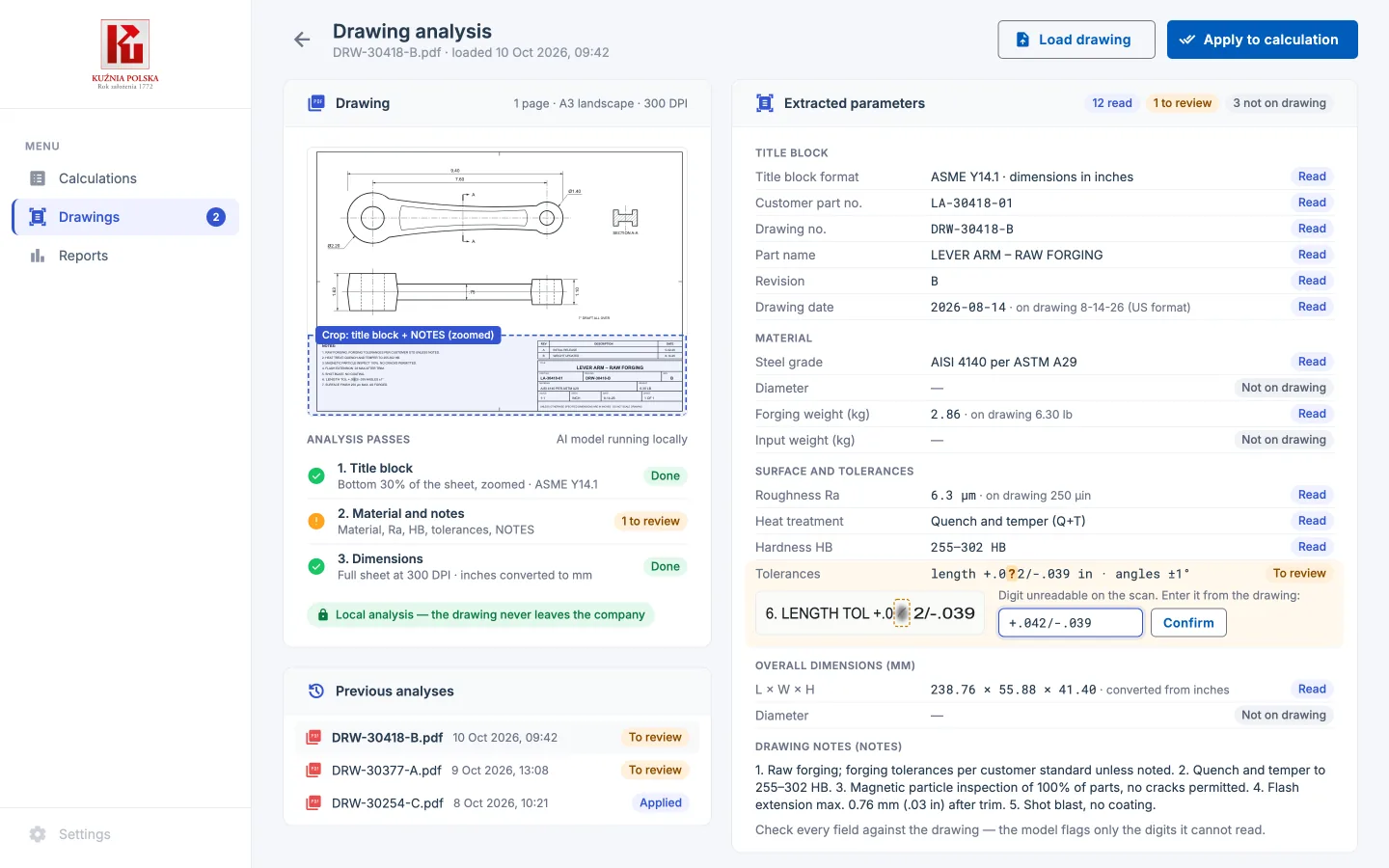Go back using the arrow icon
This screenshot has width=1389, height=868.
302,40
